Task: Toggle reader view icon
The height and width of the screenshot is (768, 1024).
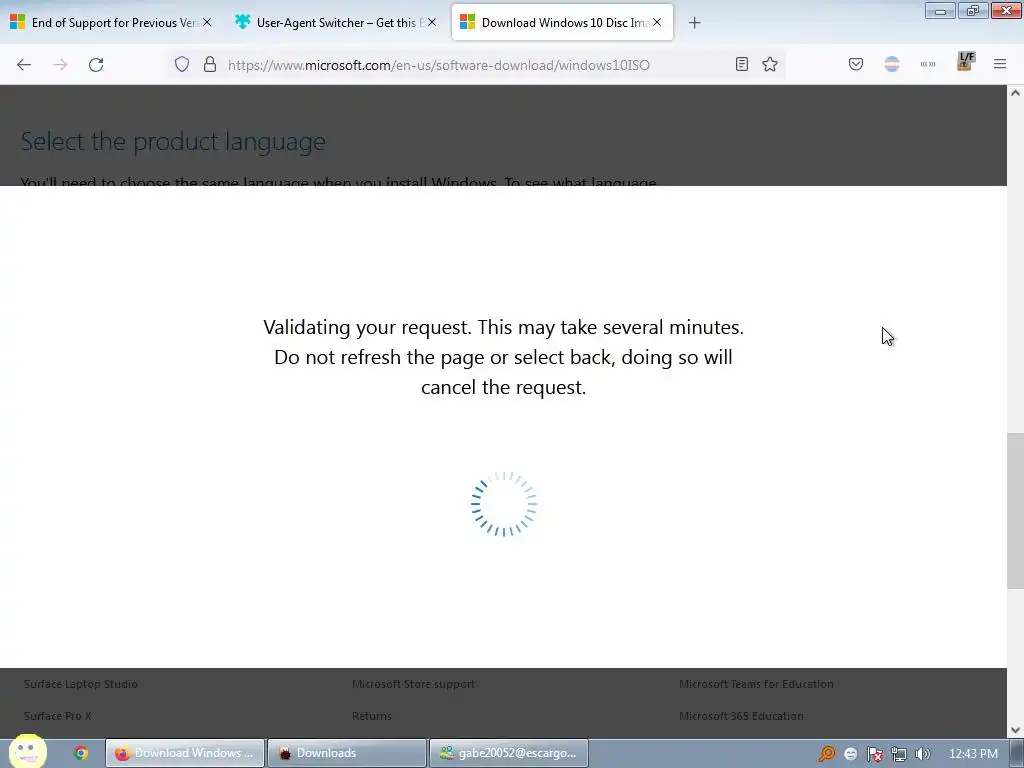Action: 742,64
